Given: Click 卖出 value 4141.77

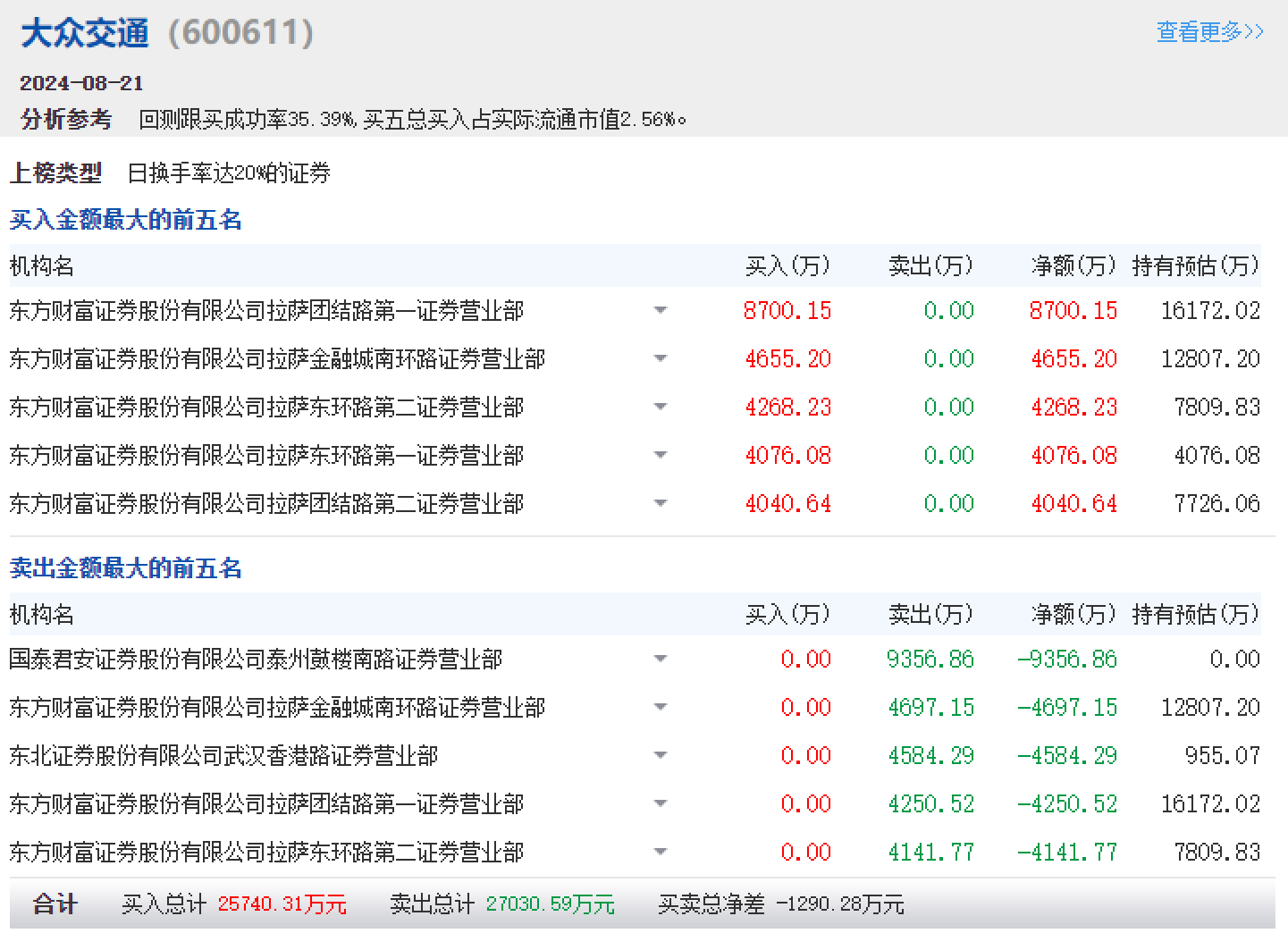Looking at the screenshot, I should tap(931, 853).
